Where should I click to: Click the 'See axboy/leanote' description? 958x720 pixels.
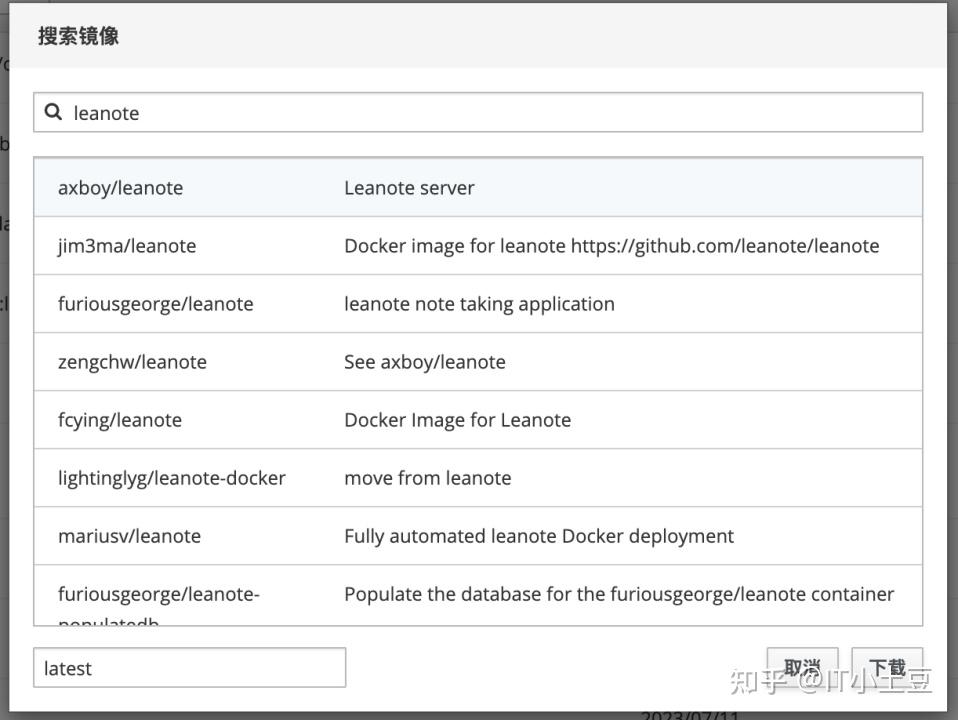point(424,362)
